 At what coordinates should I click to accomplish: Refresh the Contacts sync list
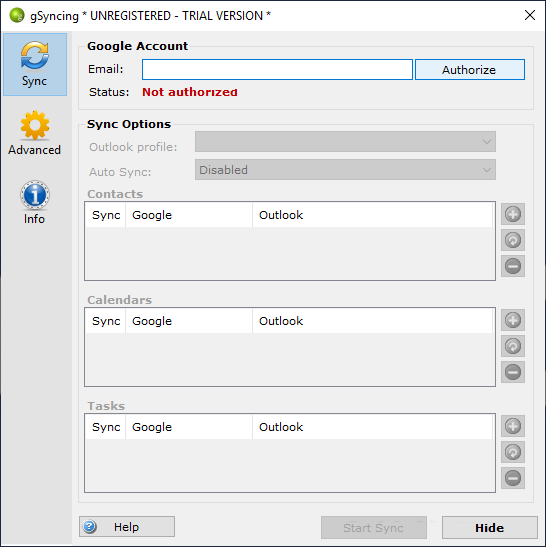[x=513, y=240]
